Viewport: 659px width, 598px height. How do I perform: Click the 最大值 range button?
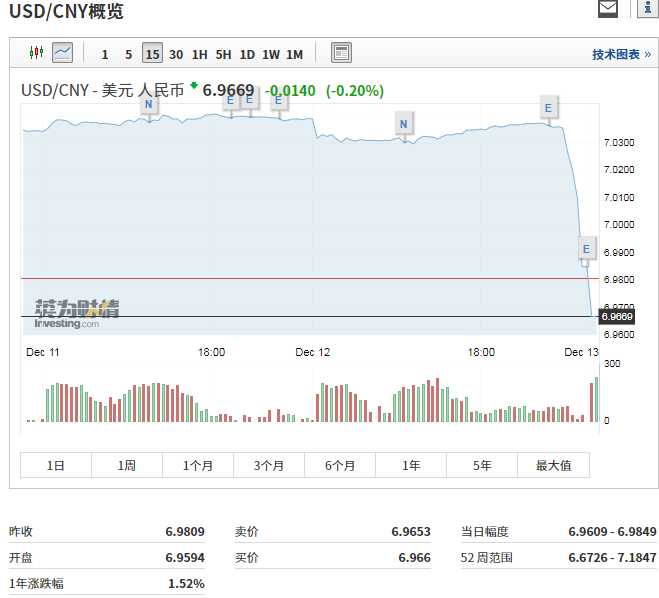[x=553, y=465]
